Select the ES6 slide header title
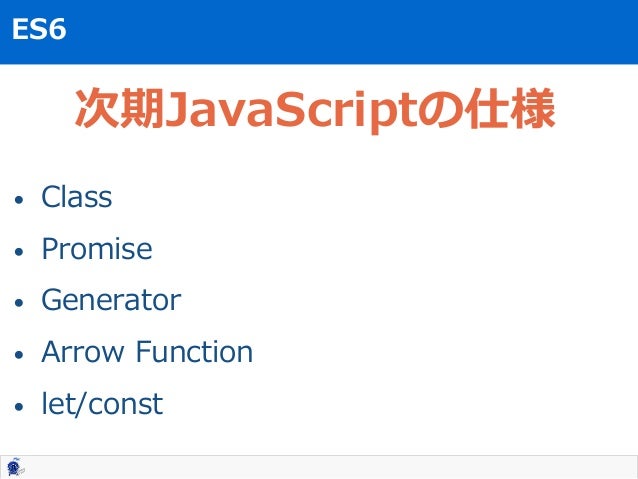The width and height of the screenshot is (638, 479). pyautogui.click(x=39, y=29)
